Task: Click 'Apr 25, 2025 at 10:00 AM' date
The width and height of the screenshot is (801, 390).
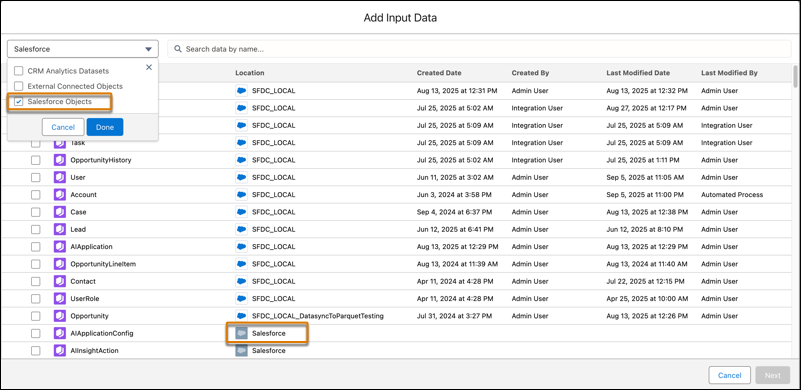Action: coord(647,299)
